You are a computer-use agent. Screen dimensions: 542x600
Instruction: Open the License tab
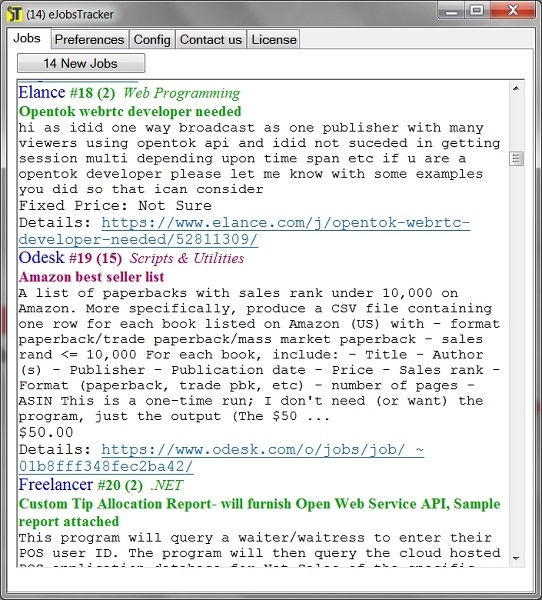[273, 40]
